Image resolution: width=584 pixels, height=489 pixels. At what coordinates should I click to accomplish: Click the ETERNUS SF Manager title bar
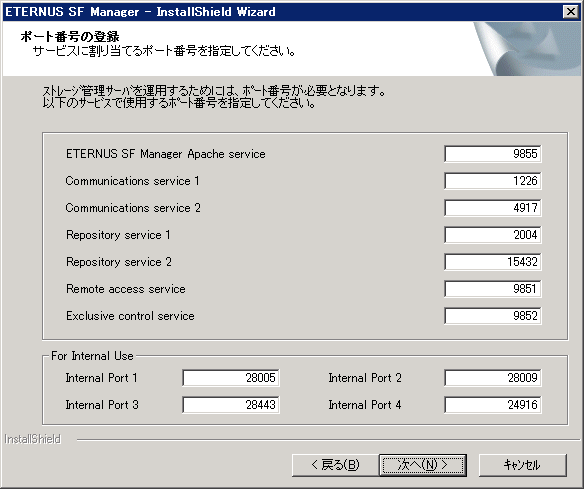point(283,12)
